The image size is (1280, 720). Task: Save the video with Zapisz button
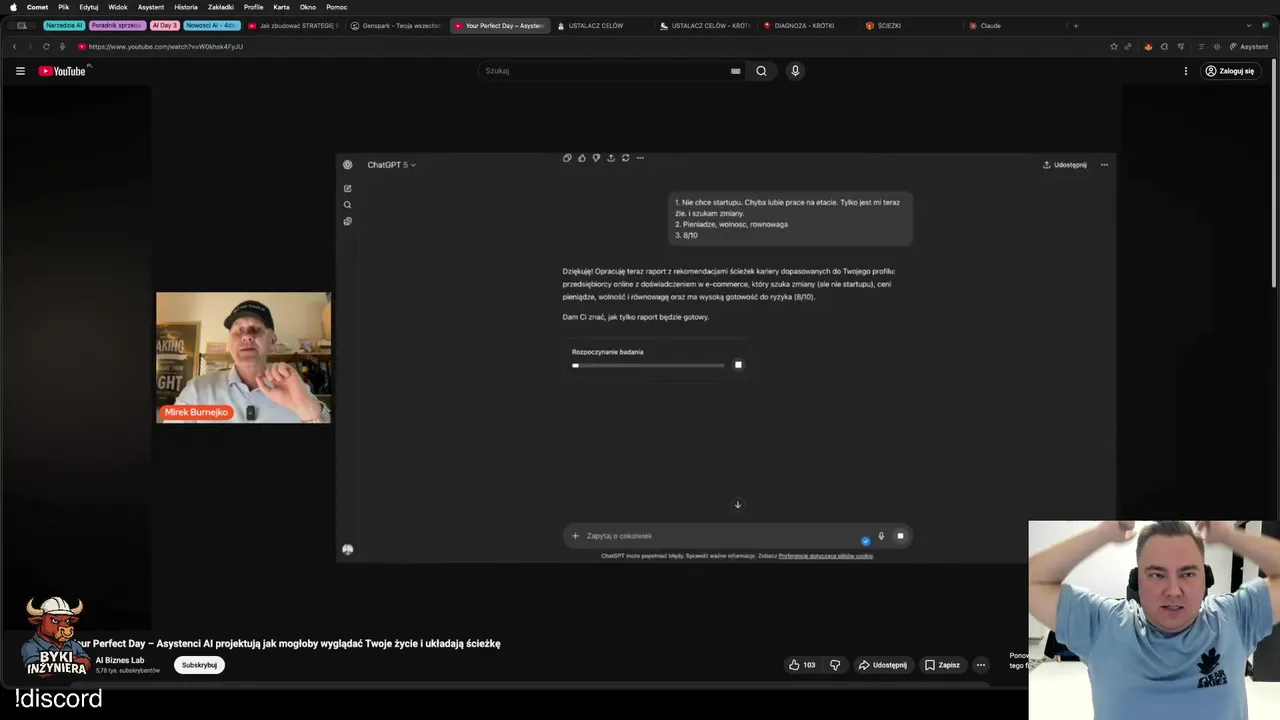pos(942,665)
